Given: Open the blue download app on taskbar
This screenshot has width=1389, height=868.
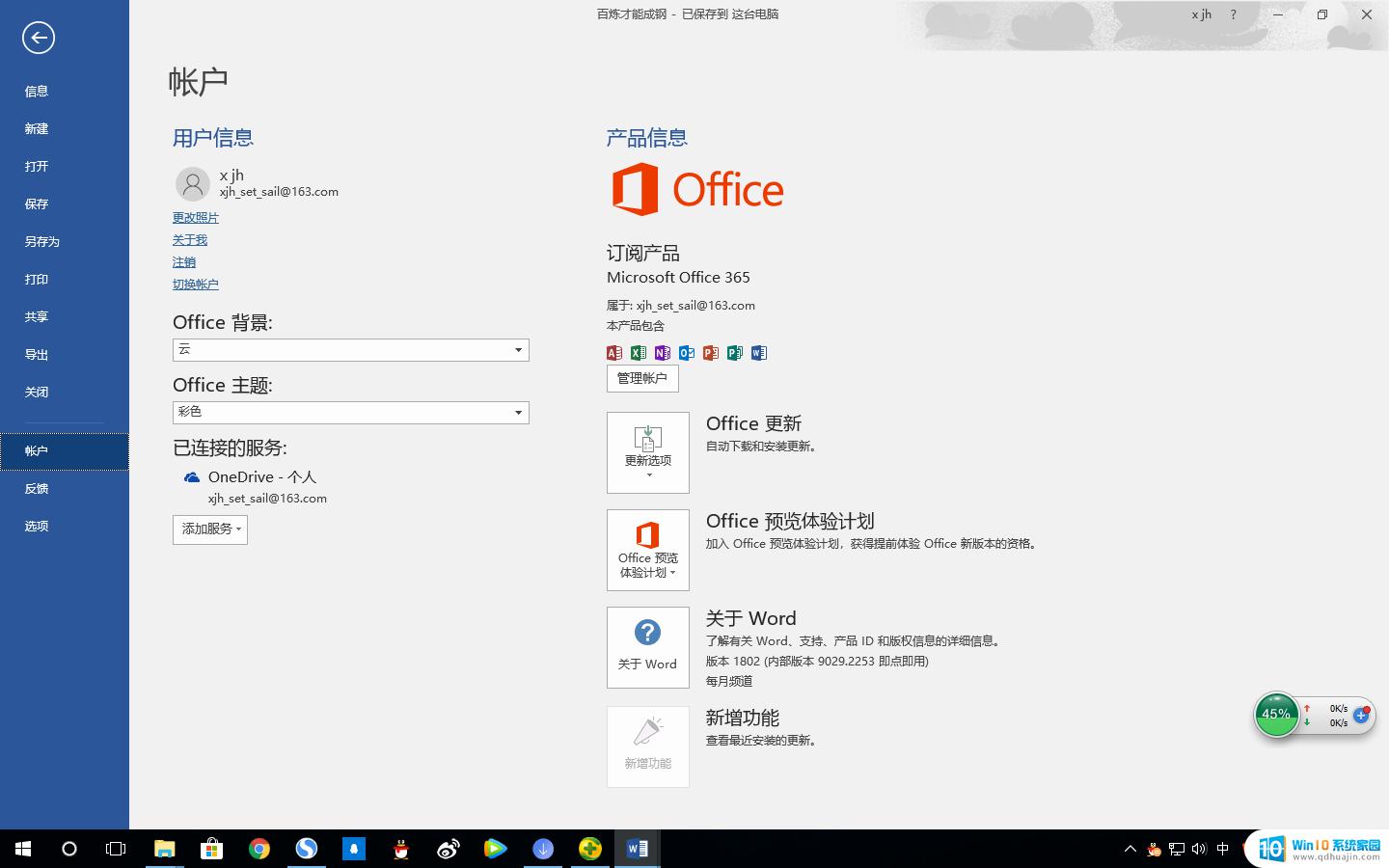Looking at the screenshot, I should point(543,849).
